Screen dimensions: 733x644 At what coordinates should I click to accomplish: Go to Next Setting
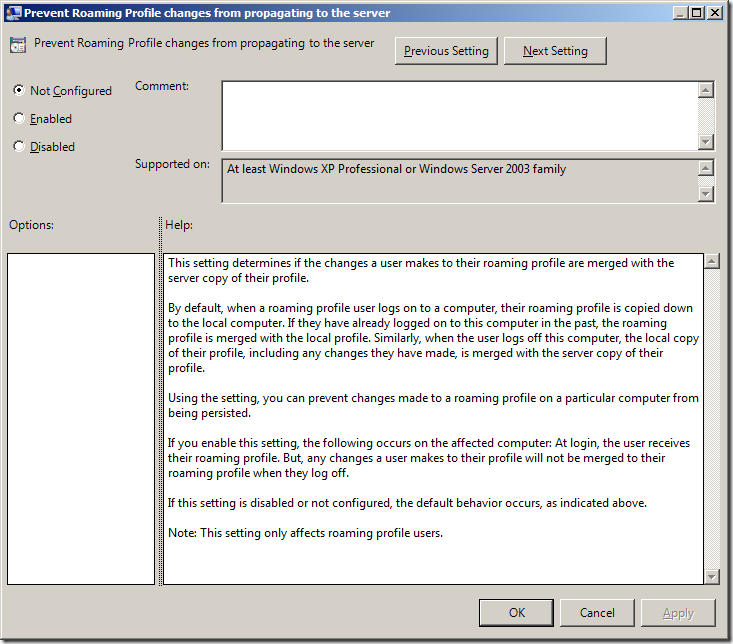click(x=555, y=51)
